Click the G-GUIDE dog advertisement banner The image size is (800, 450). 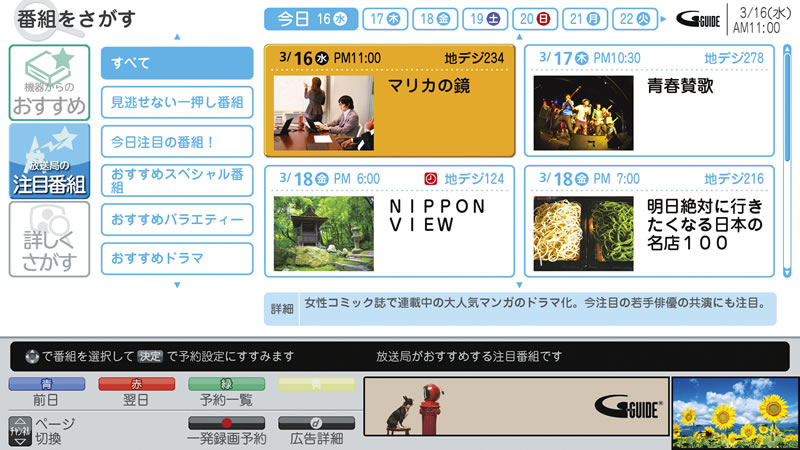(x=516, y=407)
